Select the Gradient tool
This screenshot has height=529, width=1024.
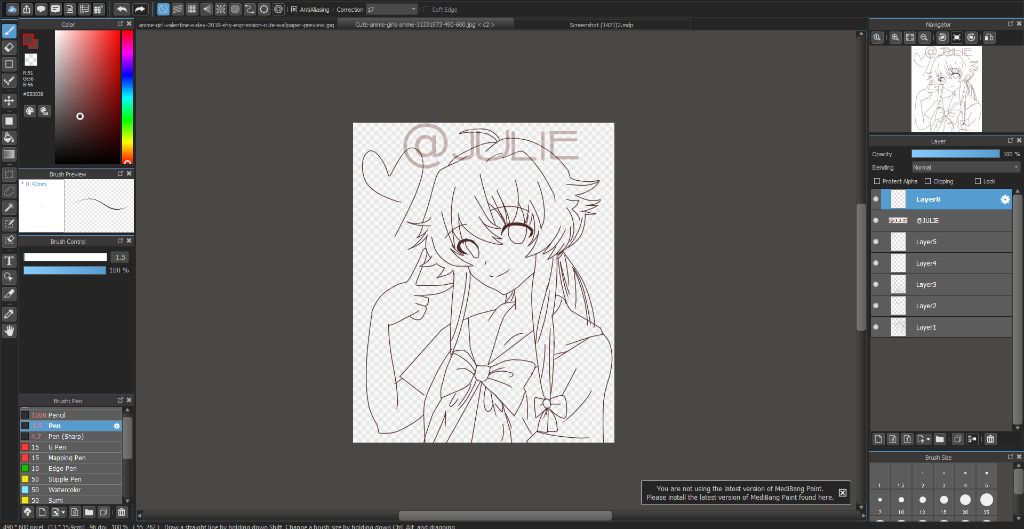[x=9, y=155]
